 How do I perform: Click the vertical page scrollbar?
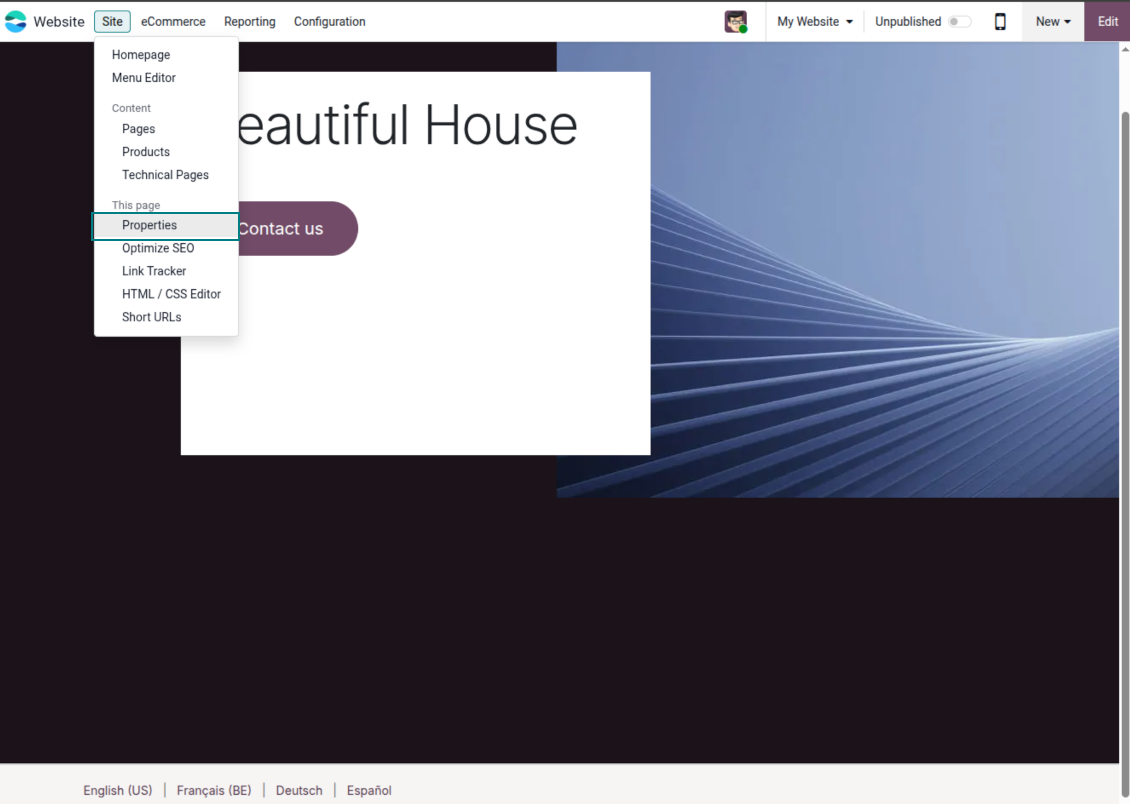1124,400
